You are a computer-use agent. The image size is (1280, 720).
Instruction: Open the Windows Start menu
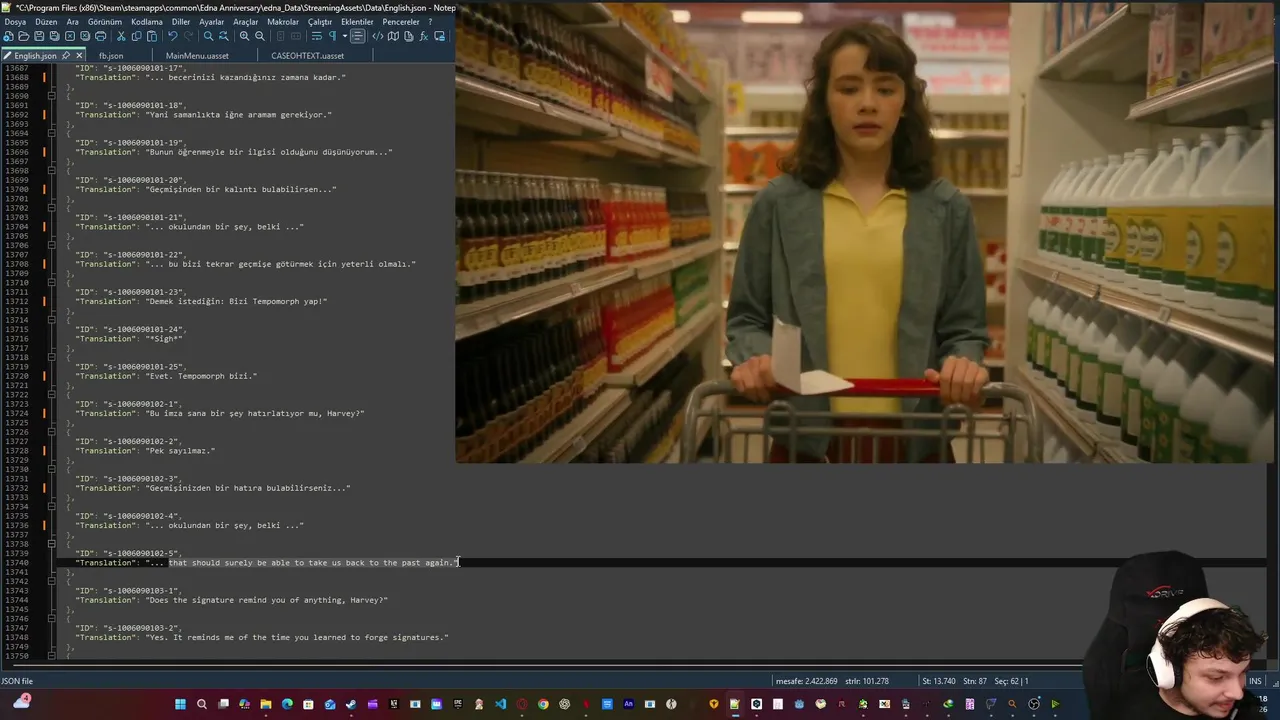[180, 704]
